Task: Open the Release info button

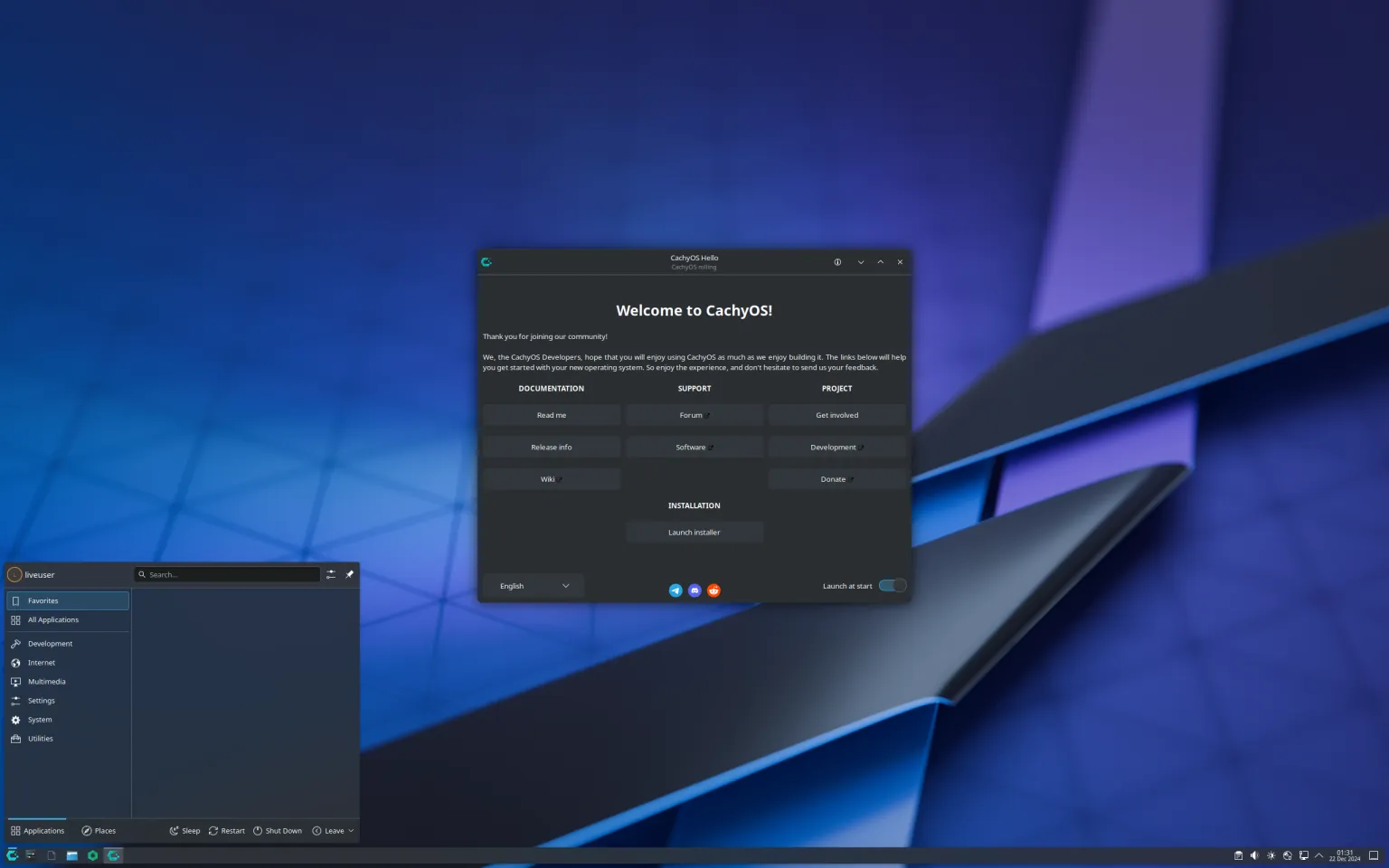Action: [x=551, y=448]
